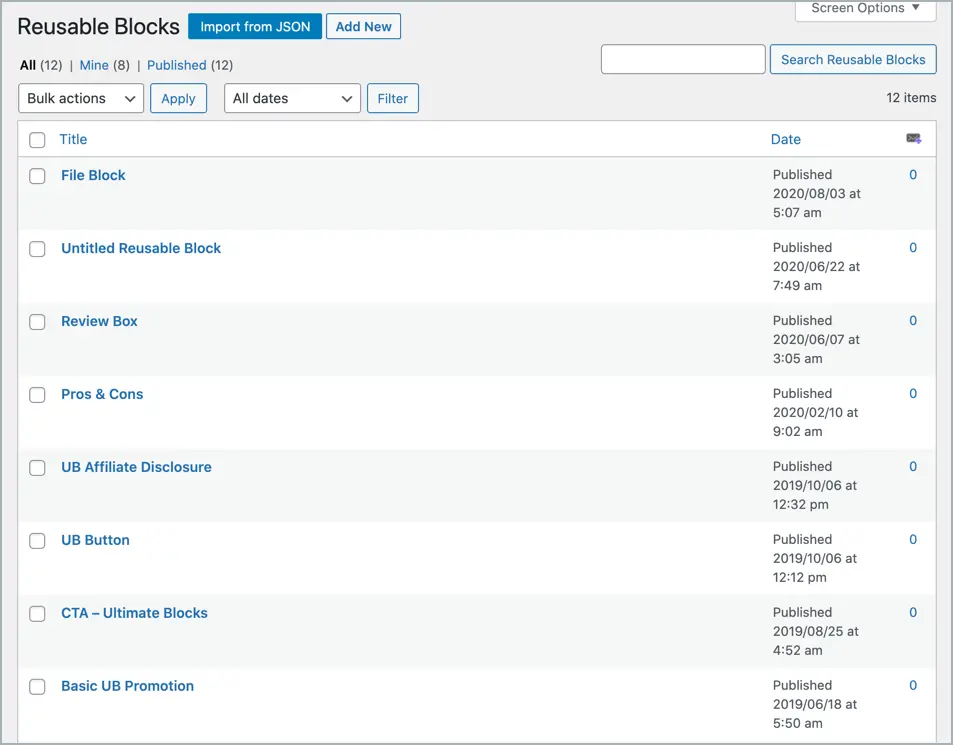
Task: Expand the All dates dropdown
Action: pyautogui.click(x=292, y=98)
